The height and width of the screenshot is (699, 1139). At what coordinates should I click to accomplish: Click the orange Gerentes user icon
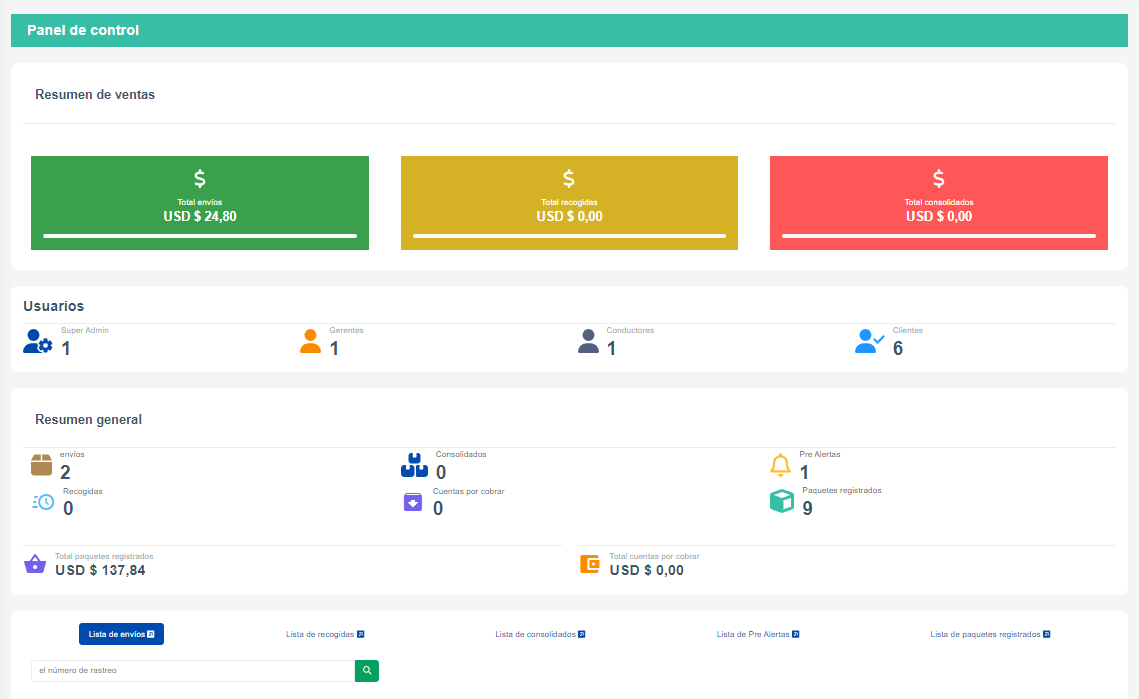[x=310, y=342]
